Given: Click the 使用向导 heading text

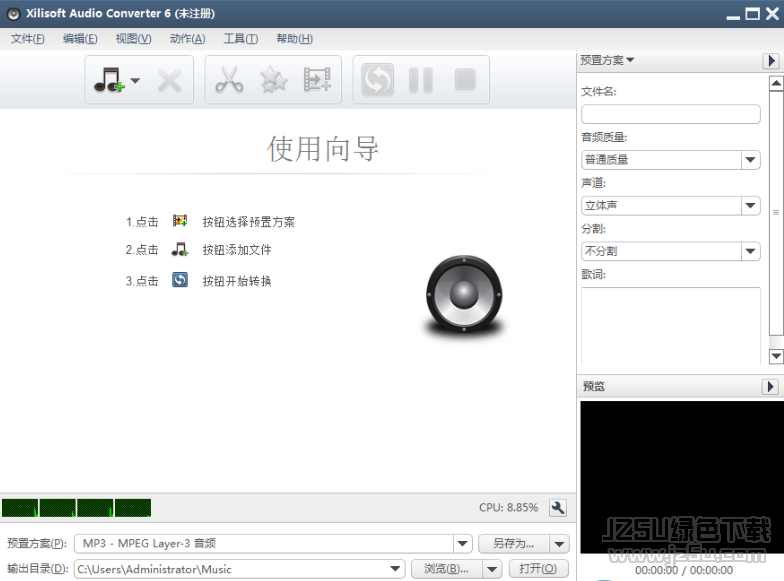Looking at the screenshot, I should point(323,149).
